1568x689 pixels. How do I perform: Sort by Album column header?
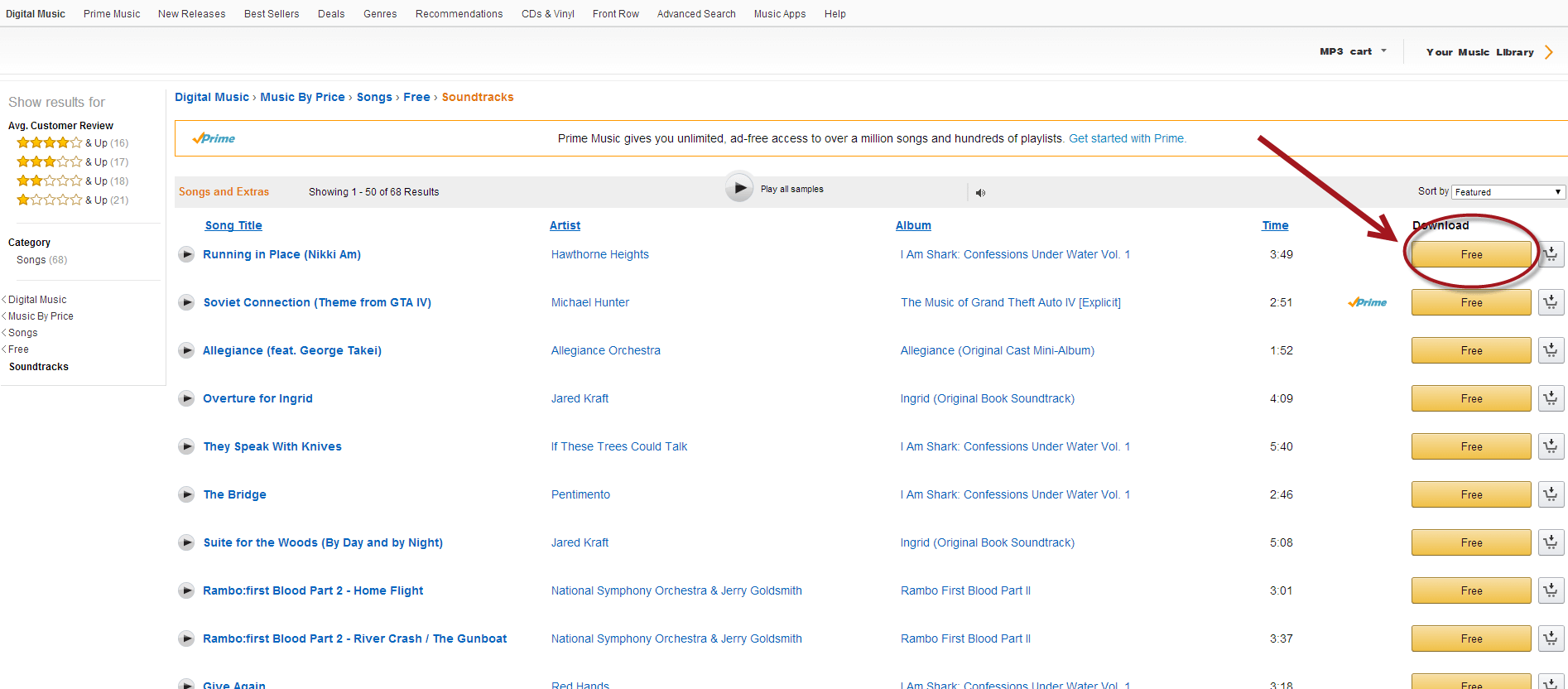point(913,225)
